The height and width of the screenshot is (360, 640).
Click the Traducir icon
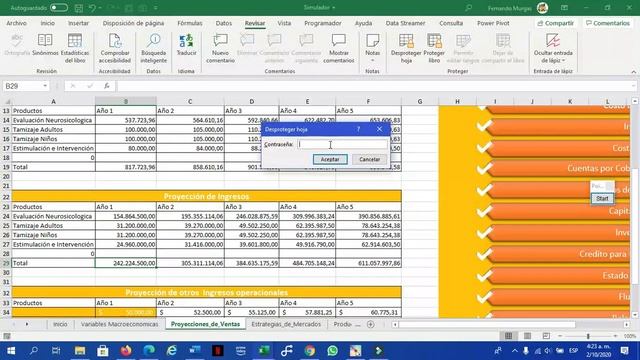point(186,40)
